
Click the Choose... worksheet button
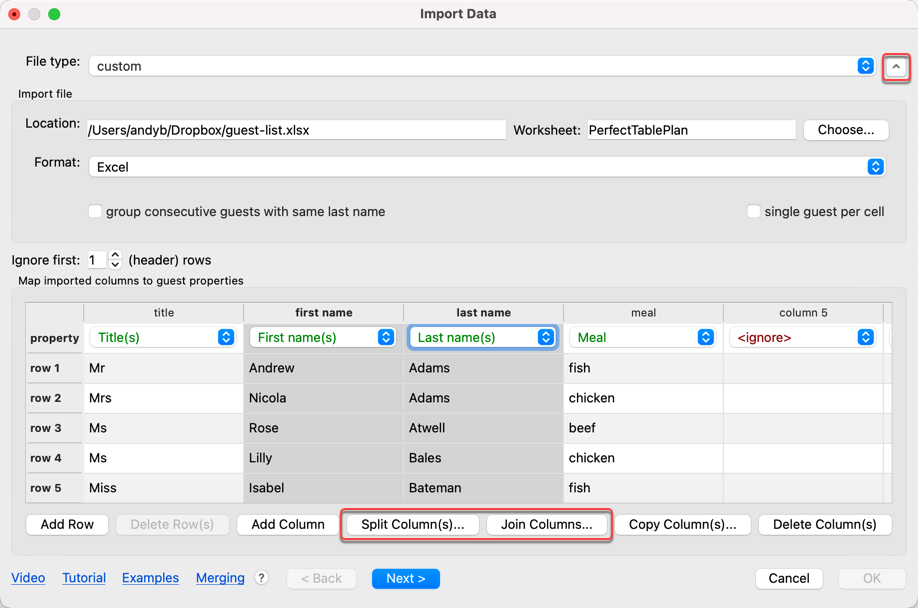point(845,130)
